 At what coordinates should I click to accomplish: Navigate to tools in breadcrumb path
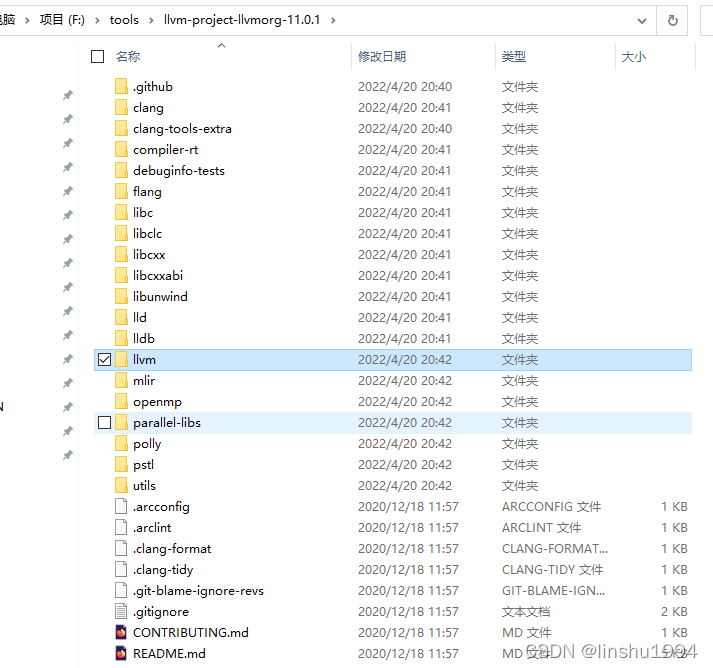pos(124,20)
